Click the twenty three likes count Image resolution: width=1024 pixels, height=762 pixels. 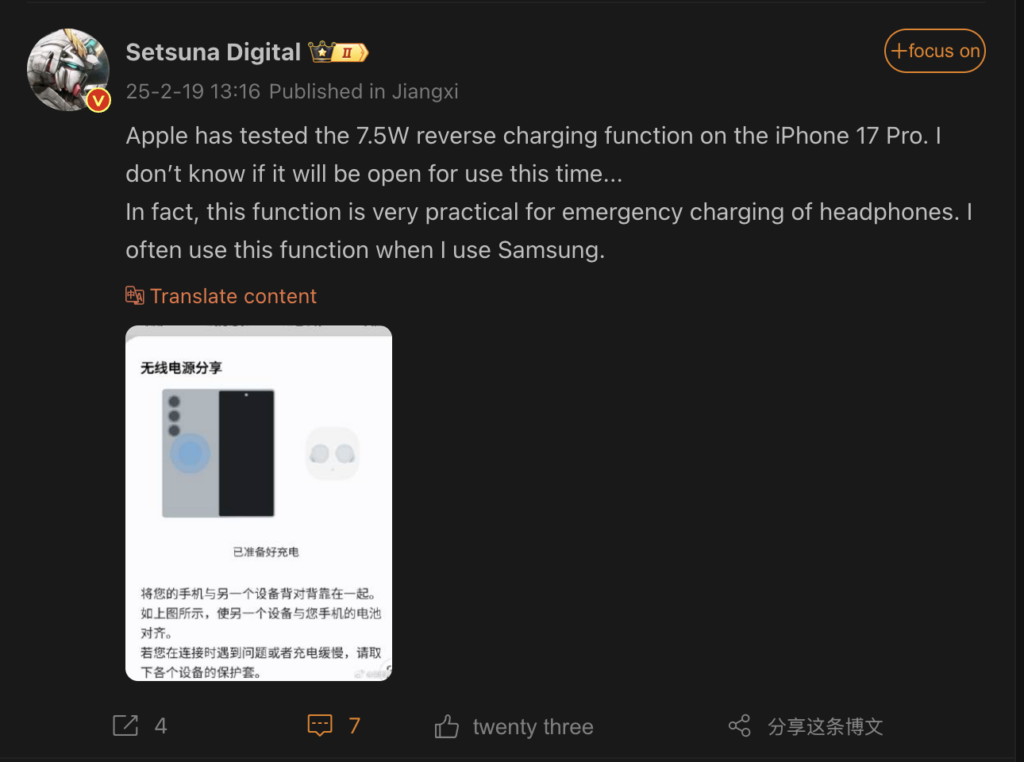click(533, 727)
